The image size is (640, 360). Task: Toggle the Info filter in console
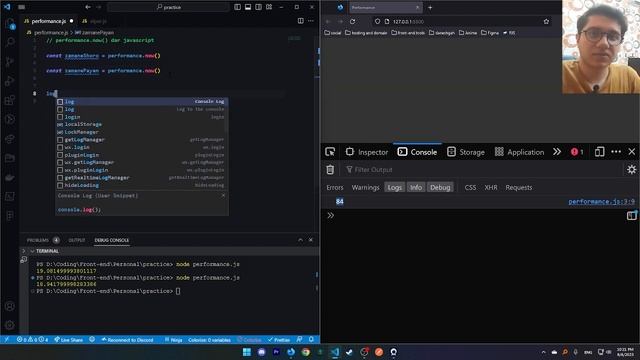(416, 187)
